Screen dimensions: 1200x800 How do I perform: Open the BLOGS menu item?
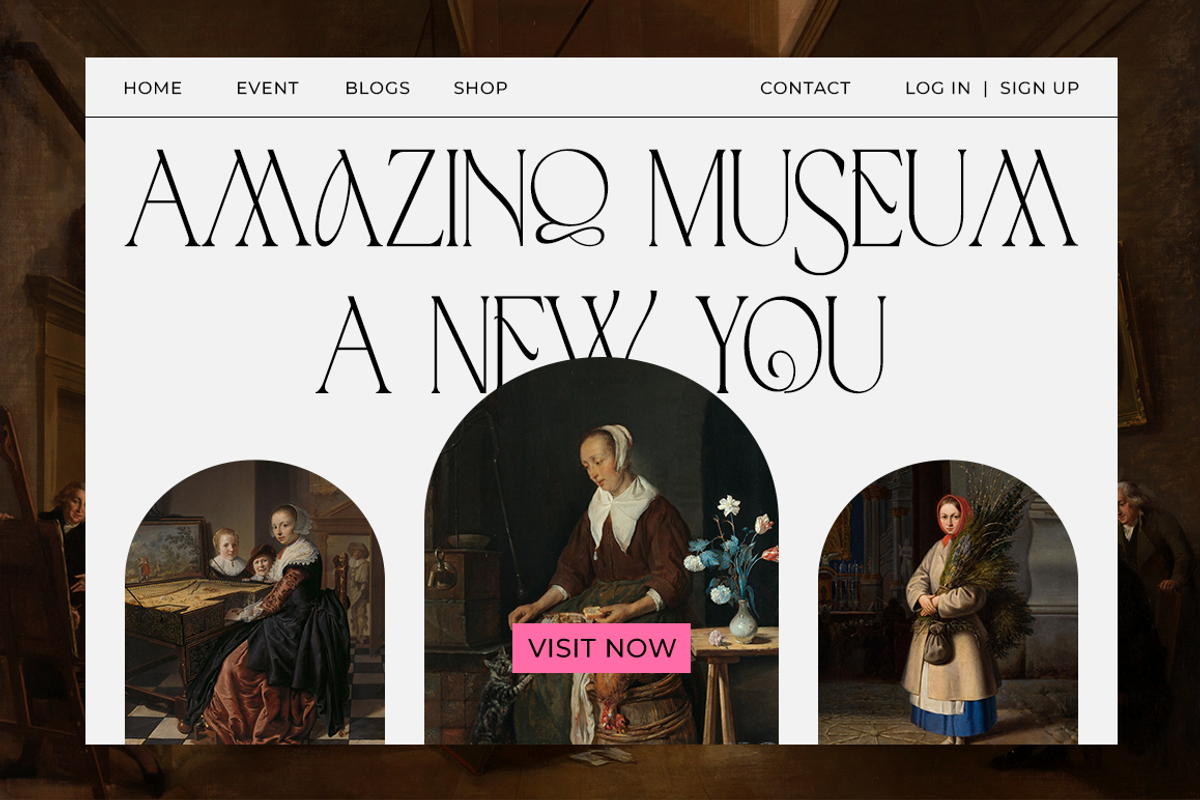377,88
